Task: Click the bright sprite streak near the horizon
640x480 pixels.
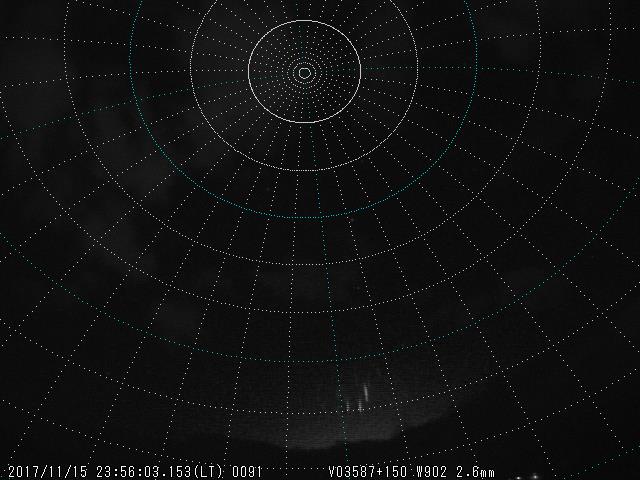Action: tap(366, 392)
